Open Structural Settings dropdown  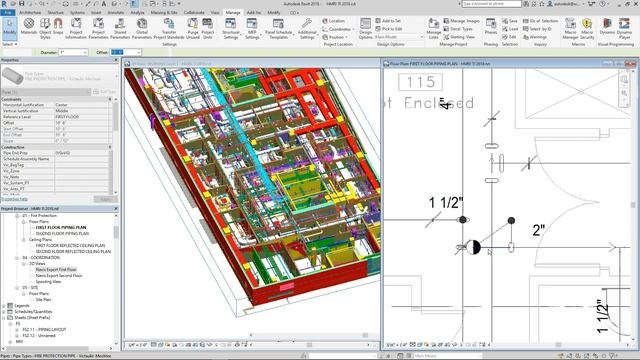click(231, 28)
